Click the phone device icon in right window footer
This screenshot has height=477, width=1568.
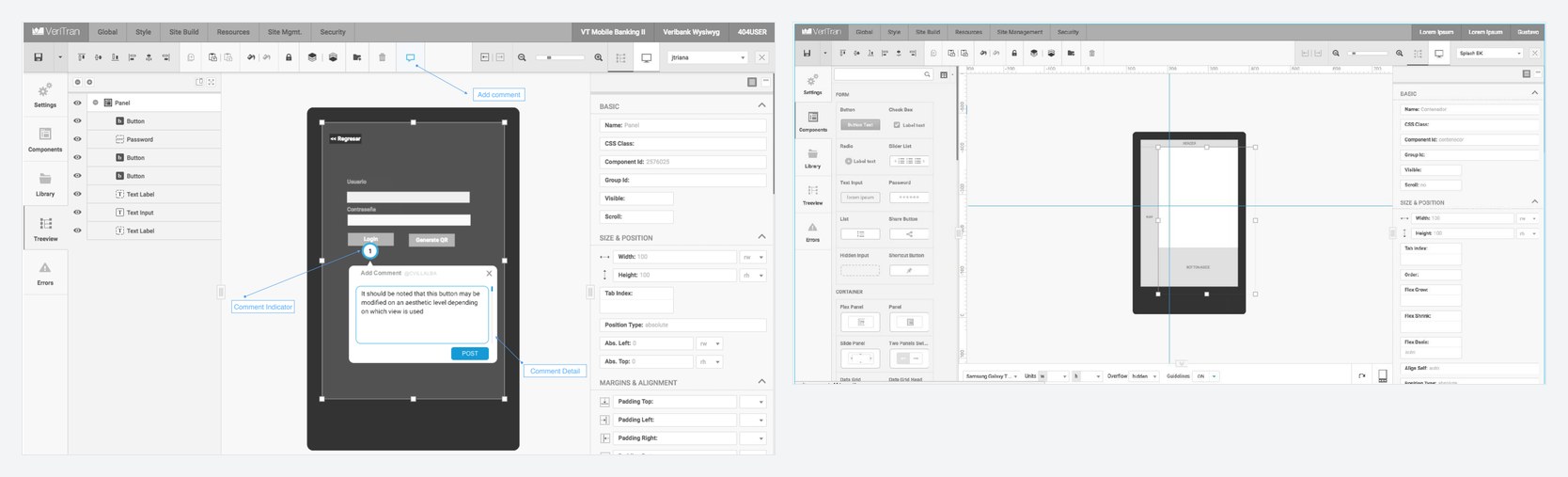(x=1382, y=375)
